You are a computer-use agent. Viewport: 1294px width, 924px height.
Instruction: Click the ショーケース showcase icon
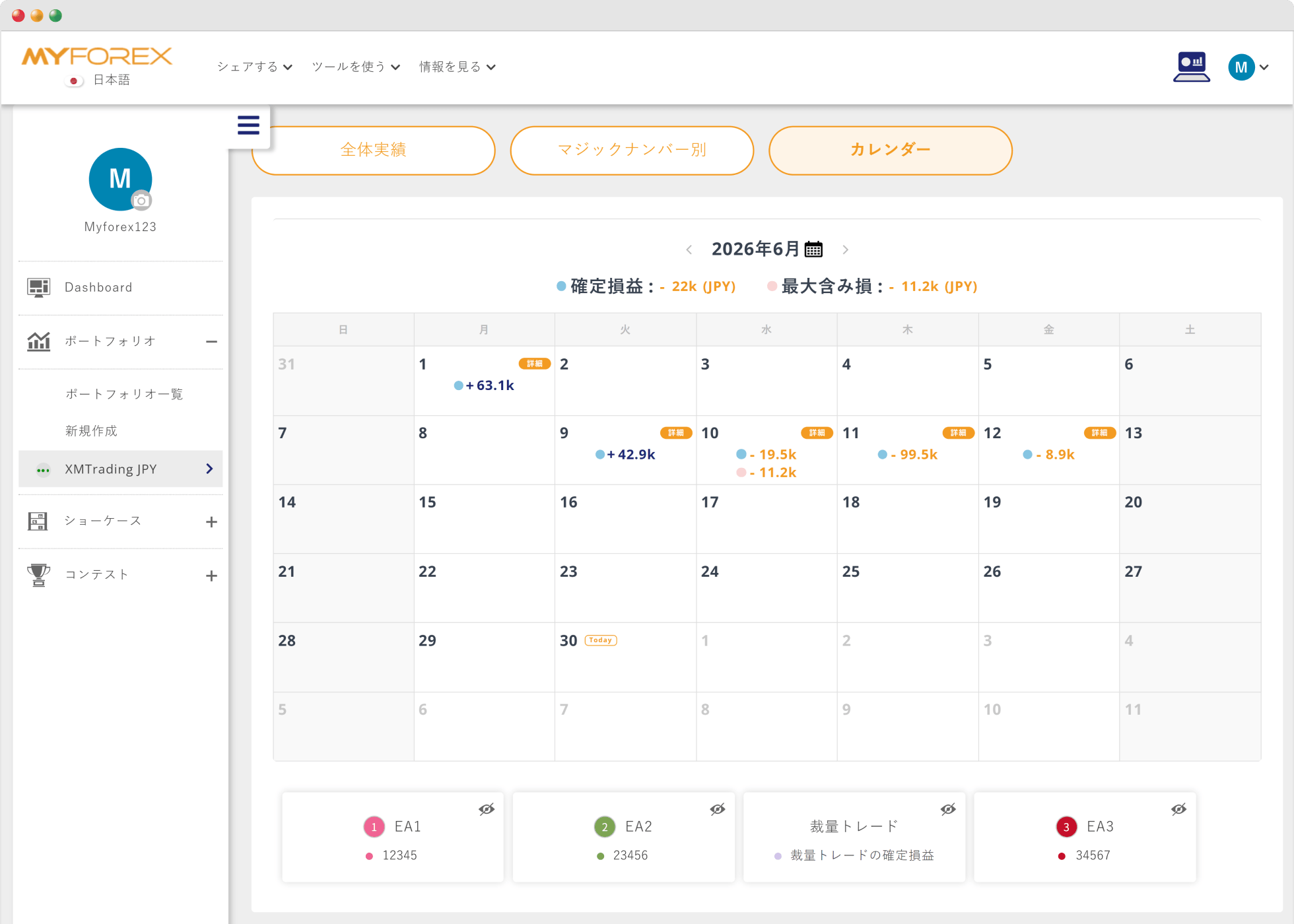click(38, 521)
